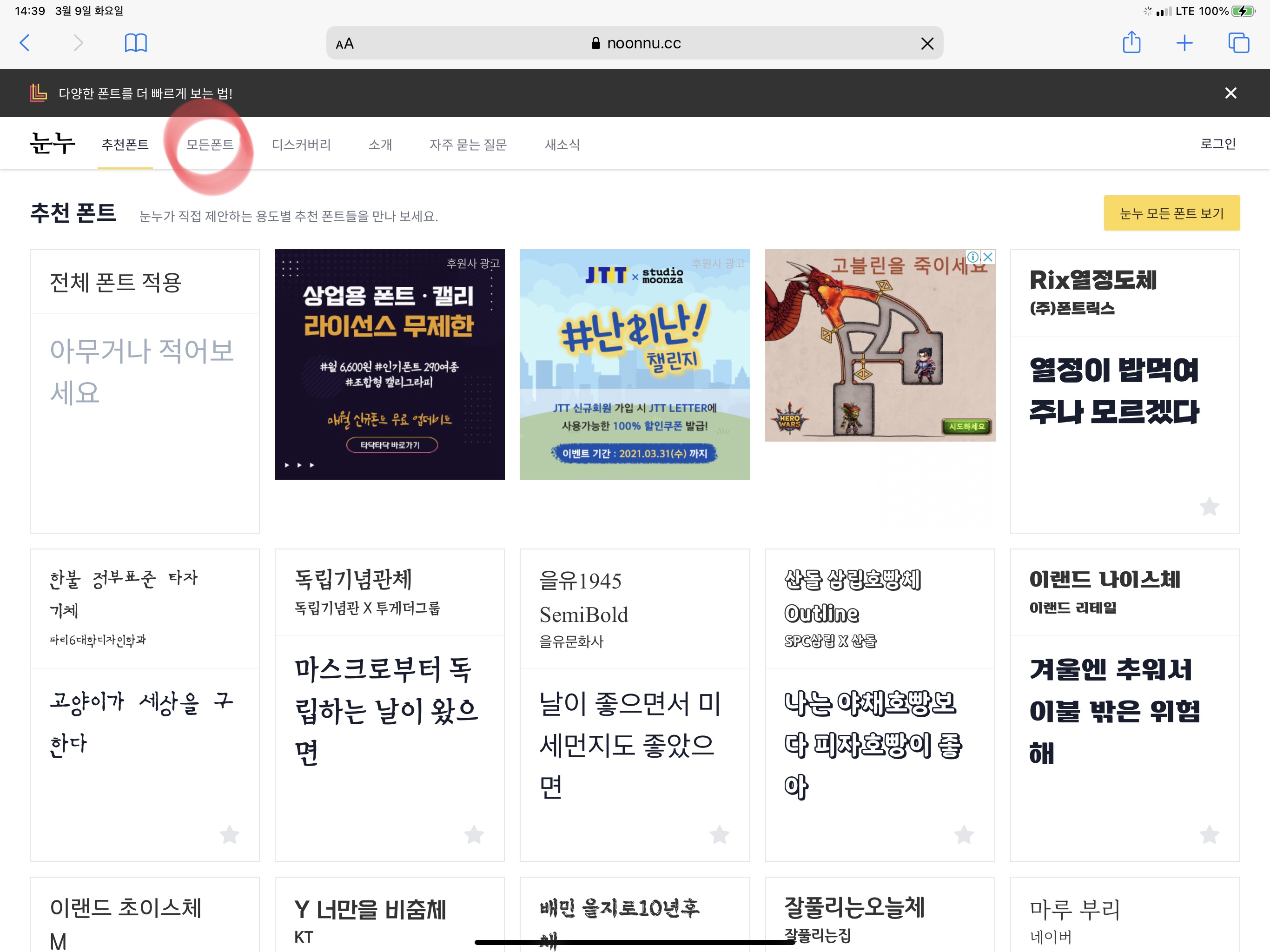Click the 14:39 status bar clock
This screenshot has width=1270, height=952.
coord(30,11)
